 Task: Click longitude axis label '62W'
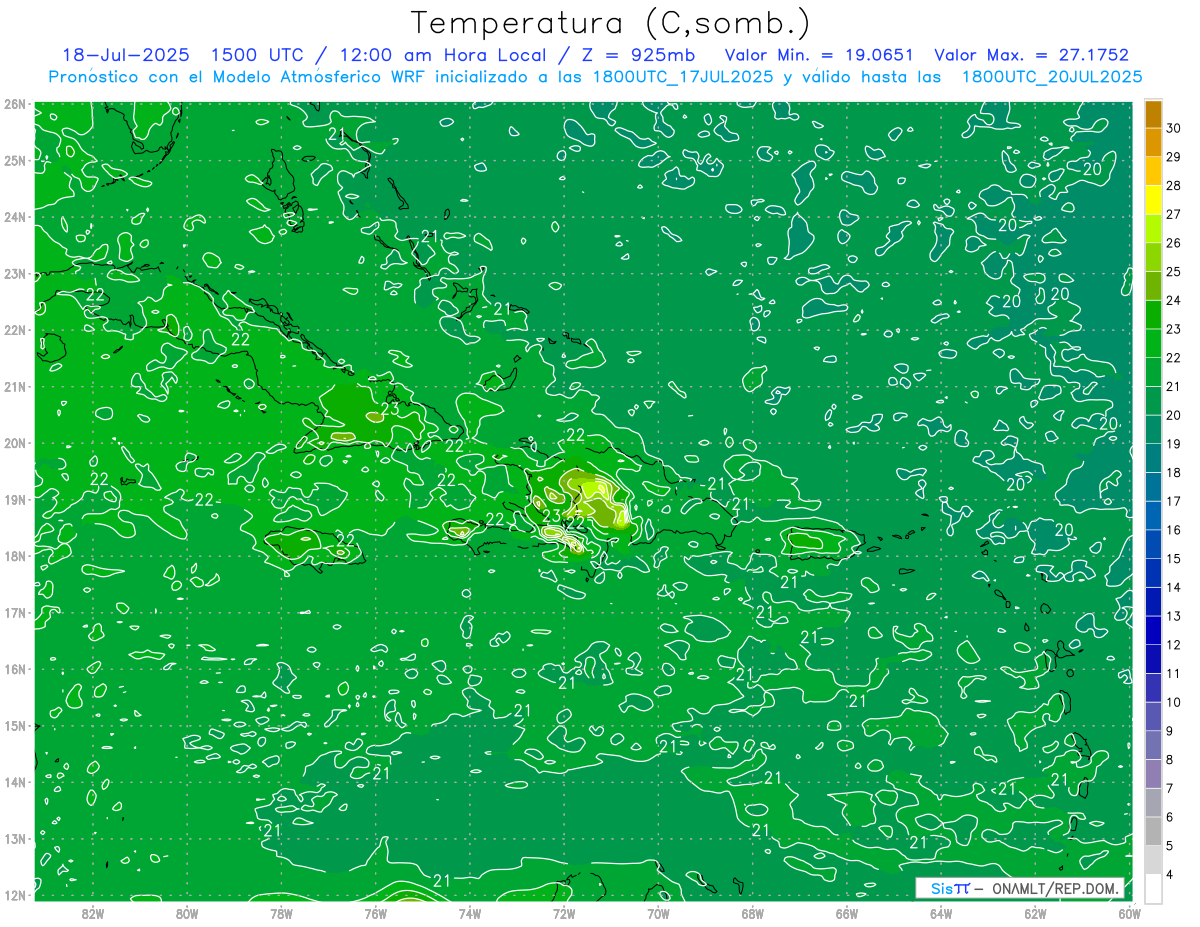[1036, 913]
